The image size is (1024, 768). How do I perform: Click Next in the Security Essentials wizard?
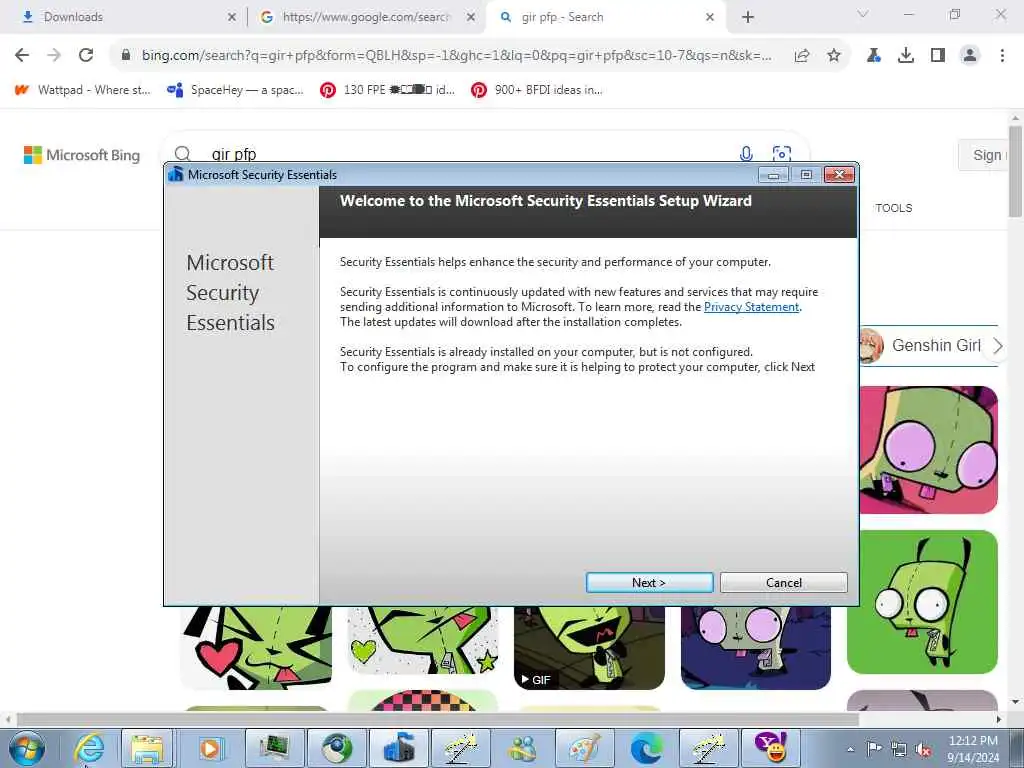649,583
